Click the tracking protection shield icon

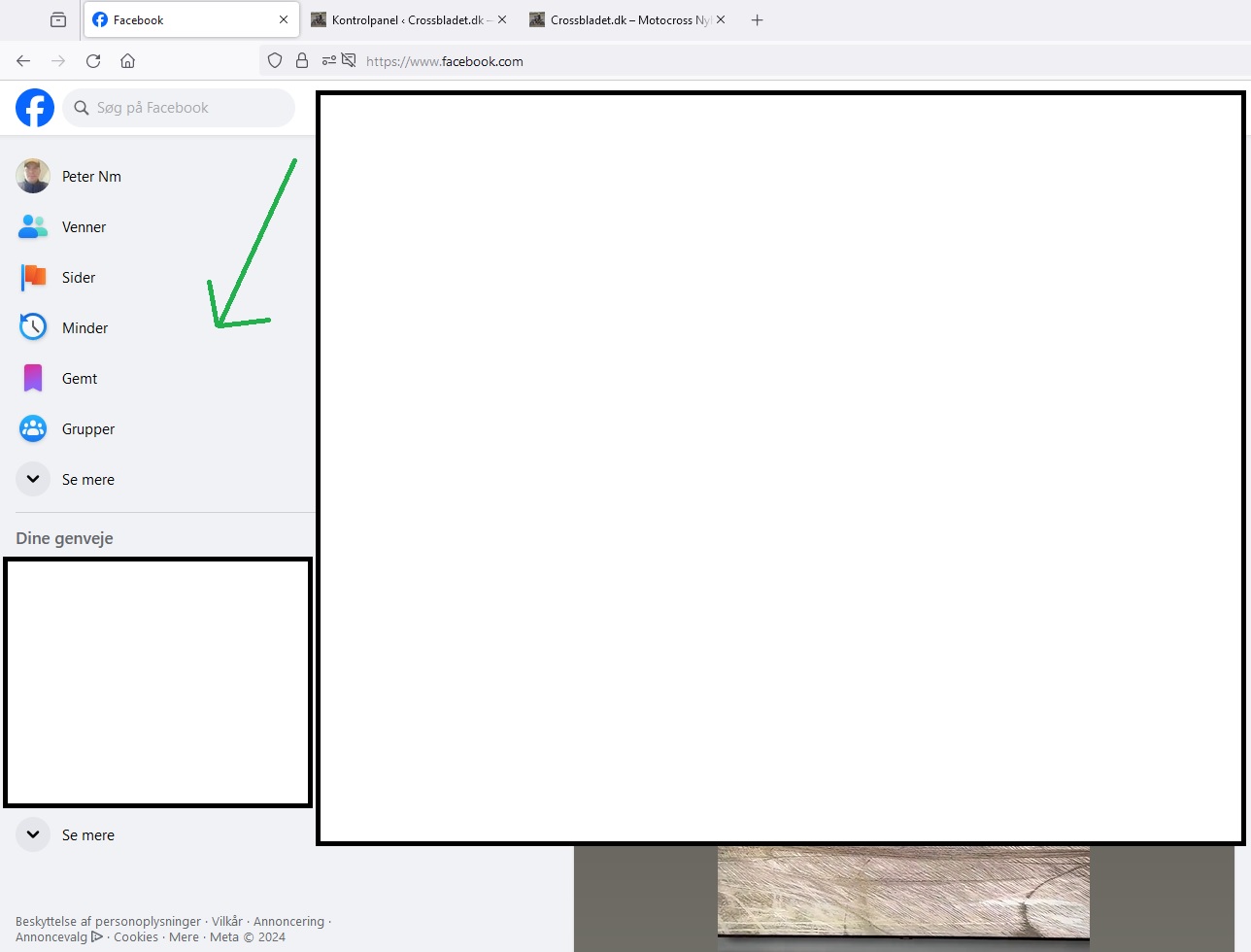point(275,61)
